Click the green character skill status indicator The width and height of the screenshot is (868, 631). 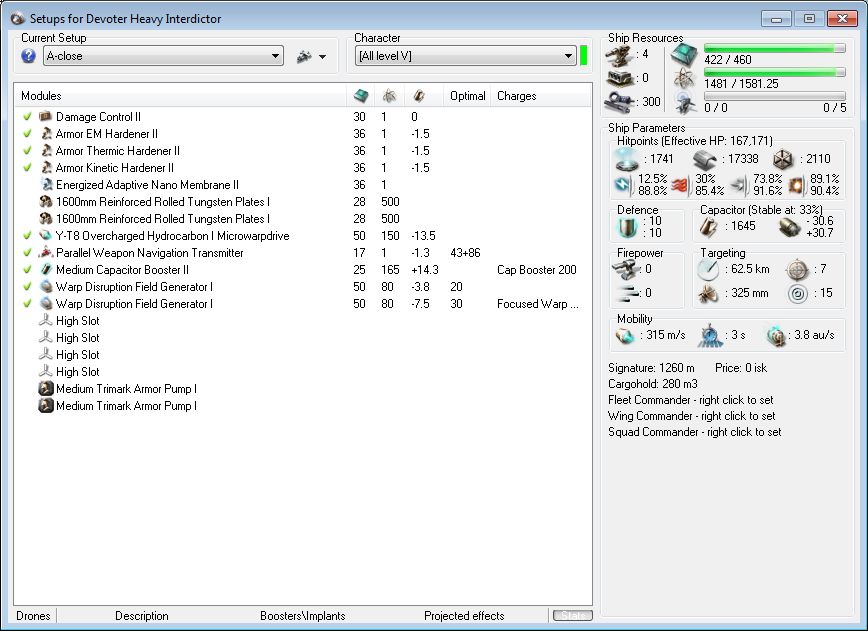tap(583, 55)
